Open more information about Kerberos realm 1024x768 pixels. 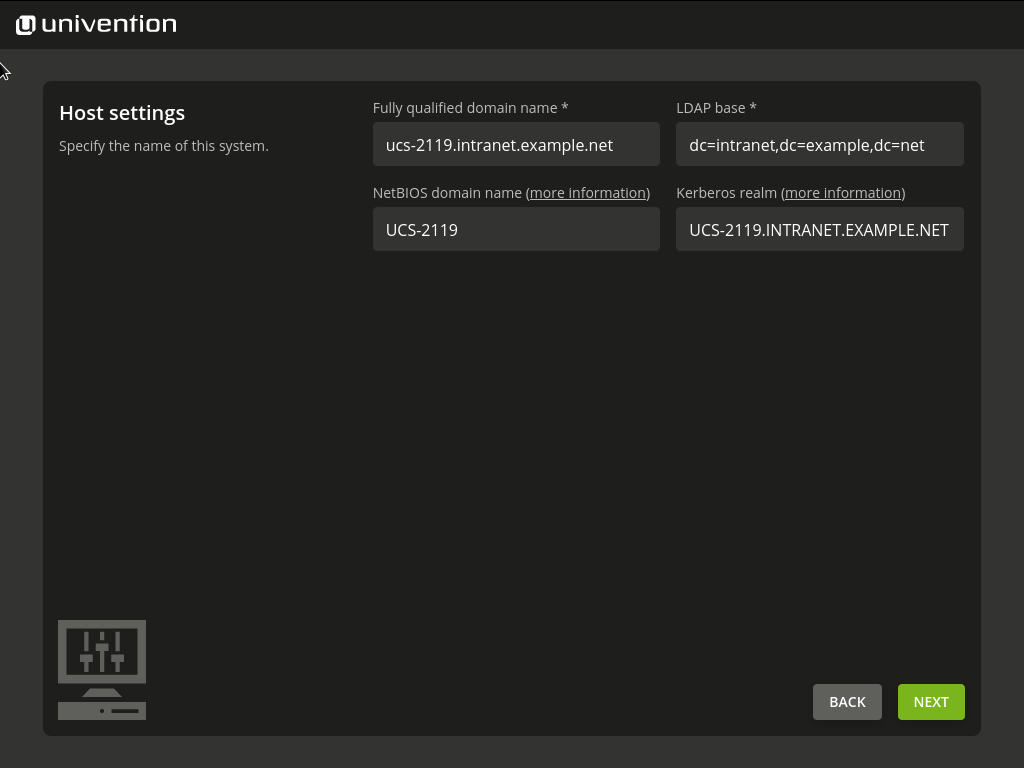point(843,193)
